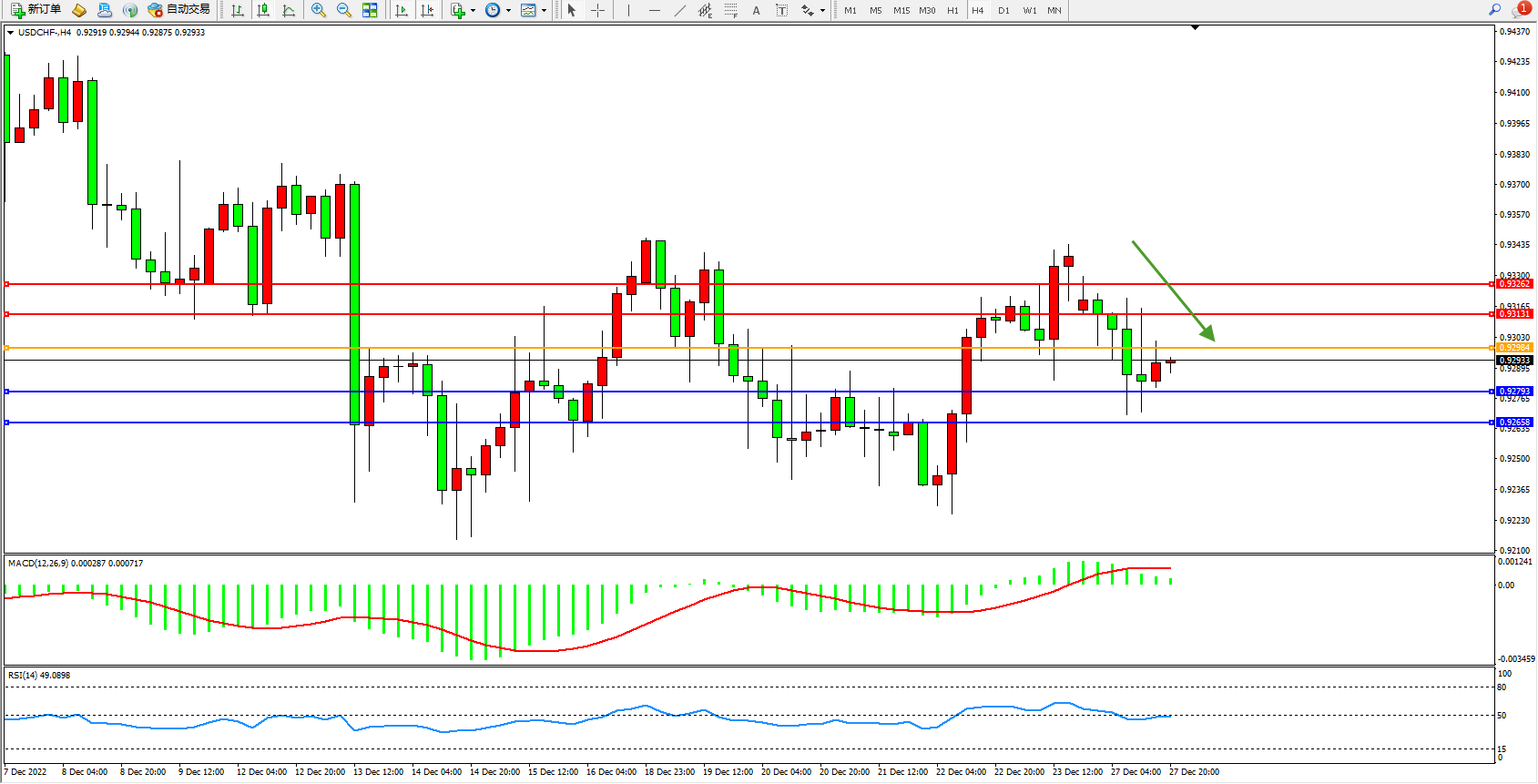Toggle chart auto scroll
This screenshot has width=1538, height=784.
(x=402, y=10)
